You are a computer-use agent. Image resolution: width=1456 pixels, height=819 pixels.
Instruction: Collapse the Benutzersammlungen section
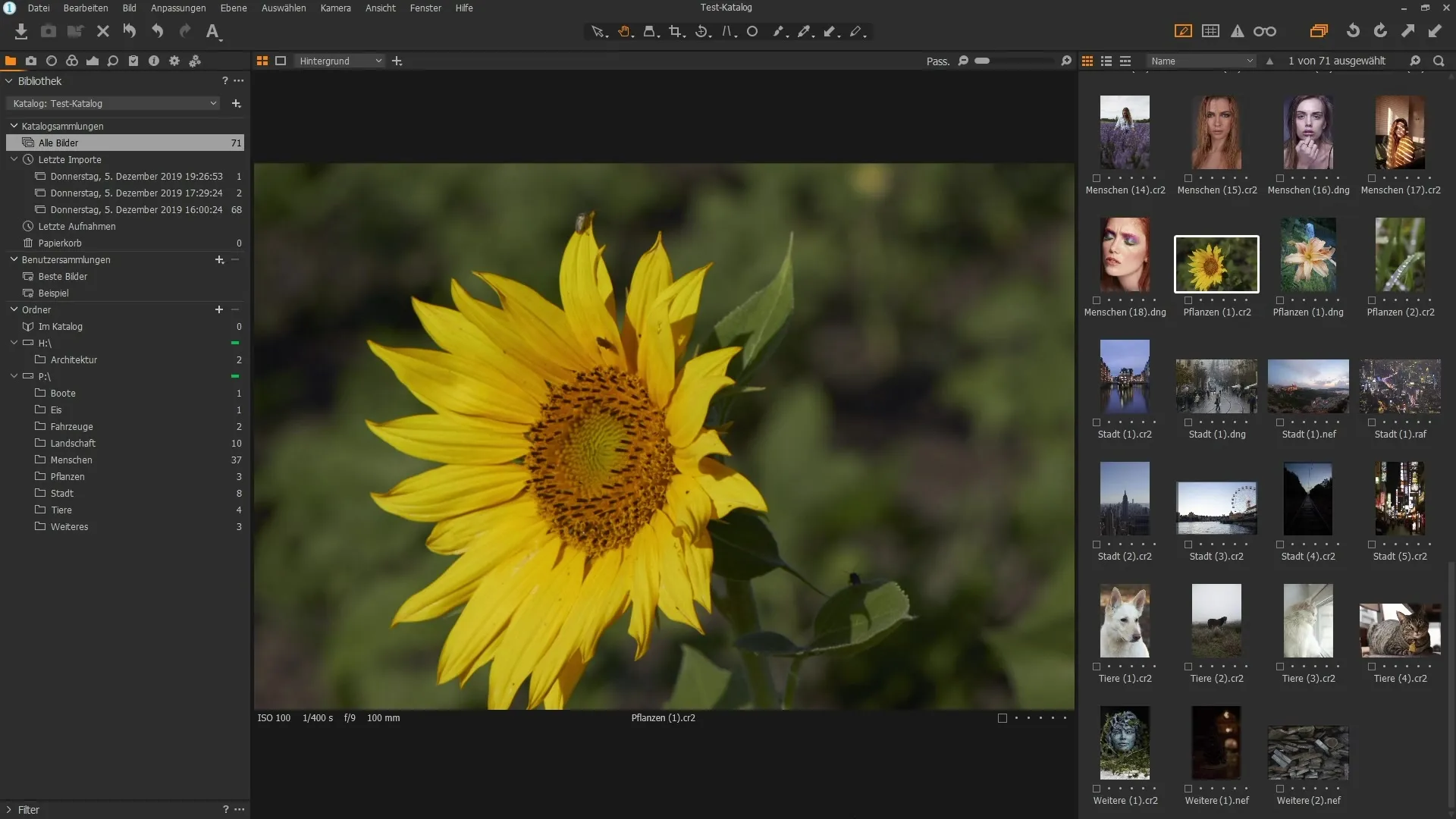pos(14,259)
